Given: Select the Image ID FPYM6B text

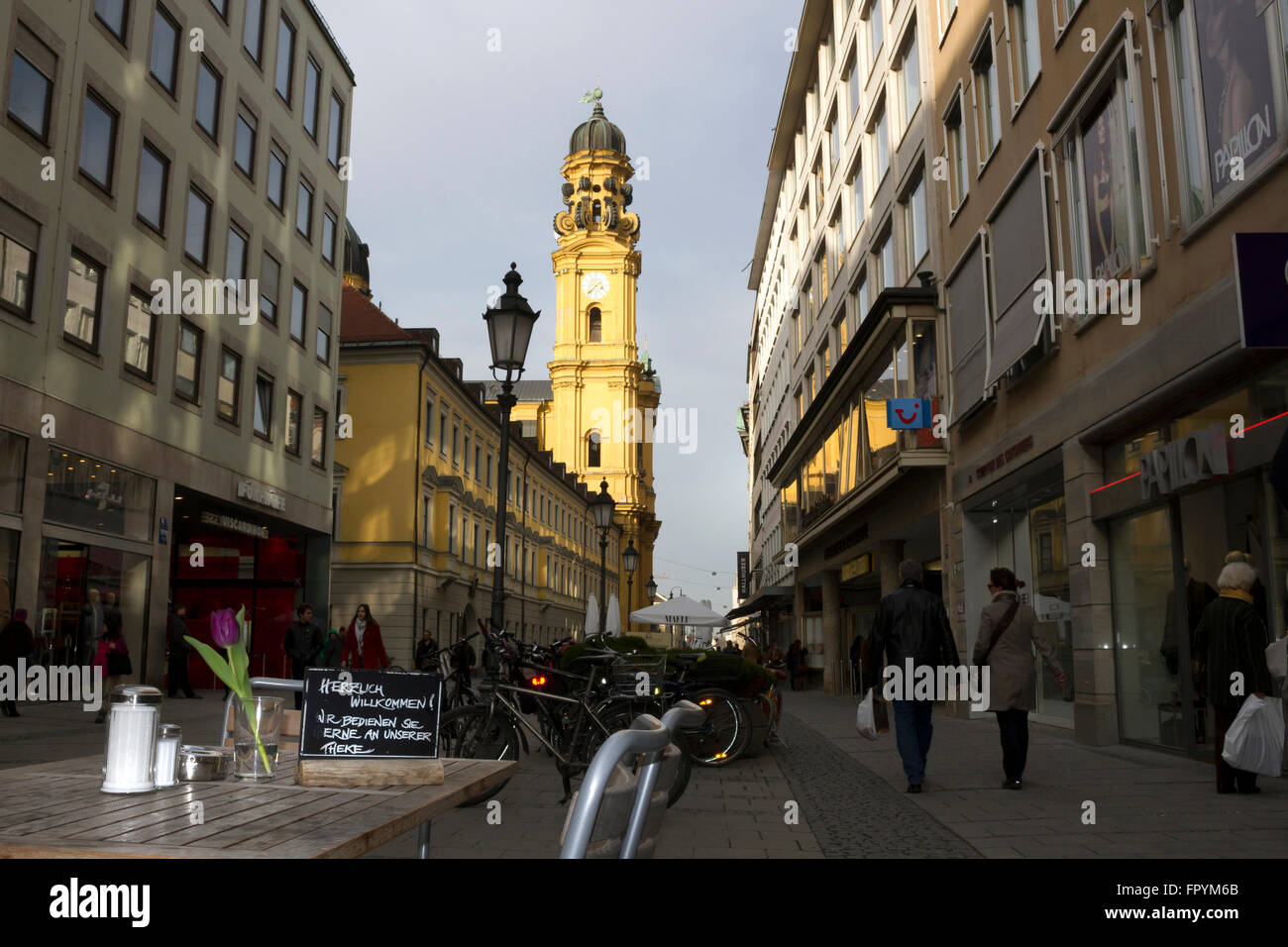Looking at the screenshot, I should (1177, 888).
